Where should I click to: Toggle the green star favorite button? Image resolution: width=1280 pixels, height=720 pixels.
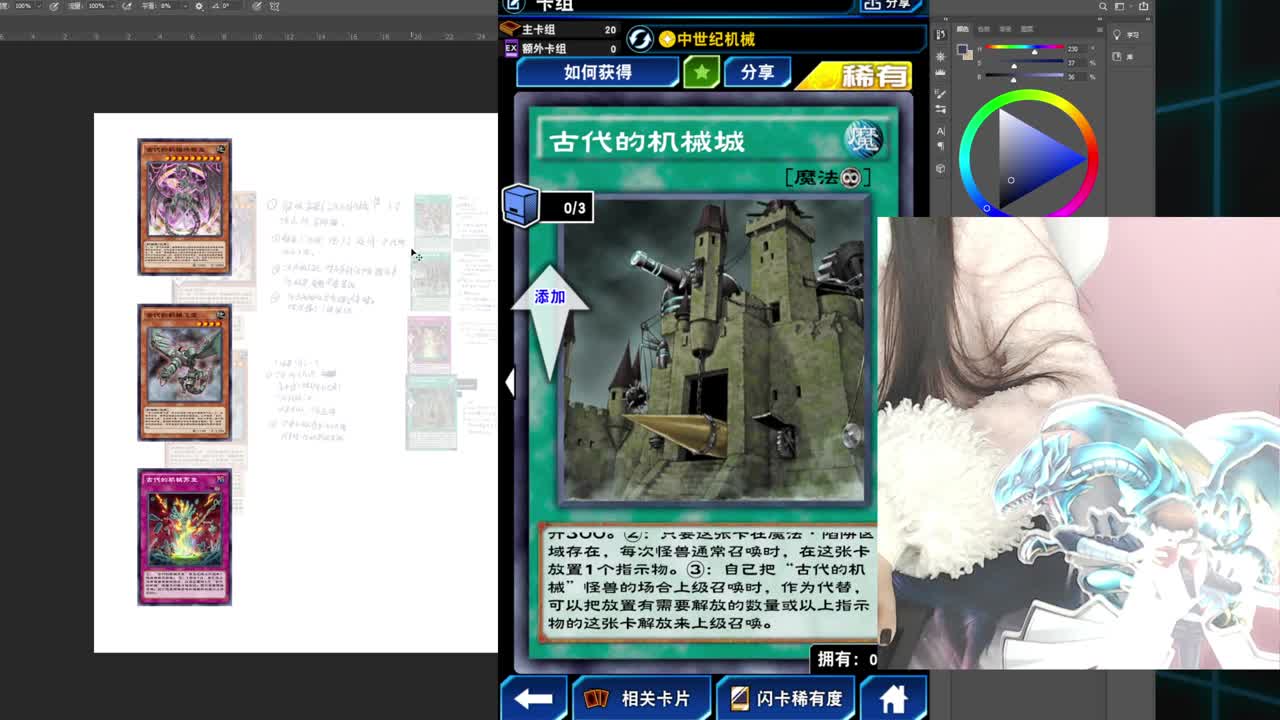701,72
